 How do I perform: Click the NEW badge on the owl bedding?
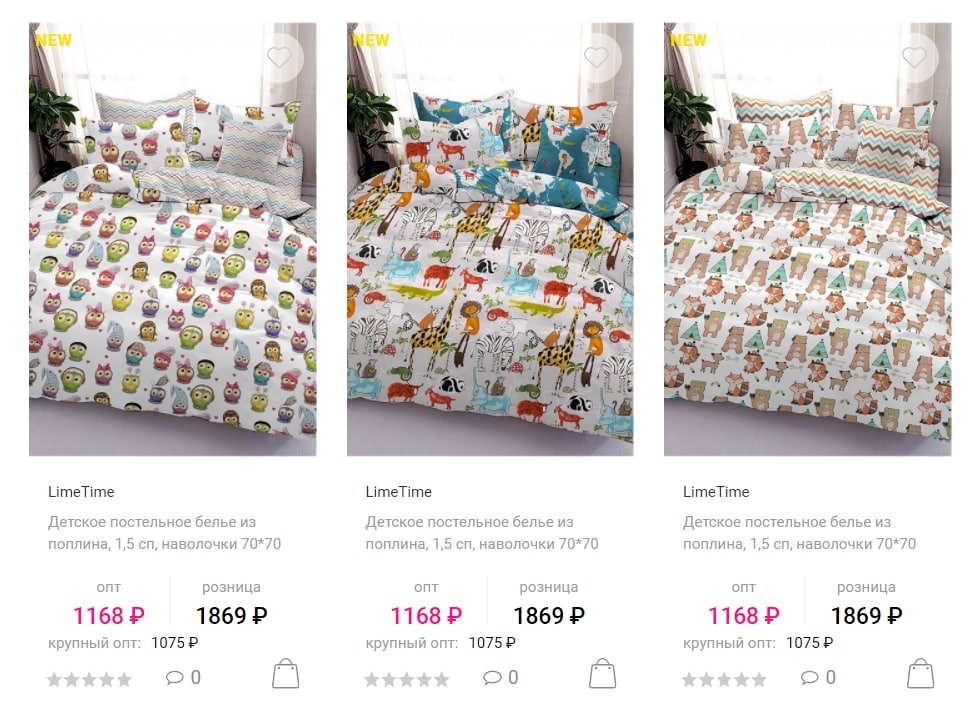click(53, 40)
